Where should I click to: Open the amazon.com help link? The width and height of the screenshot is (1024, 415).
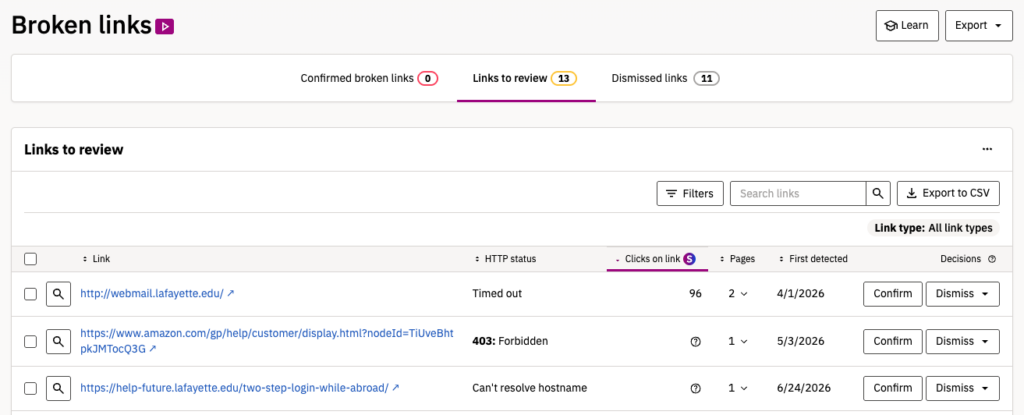(x=266, y=341)
